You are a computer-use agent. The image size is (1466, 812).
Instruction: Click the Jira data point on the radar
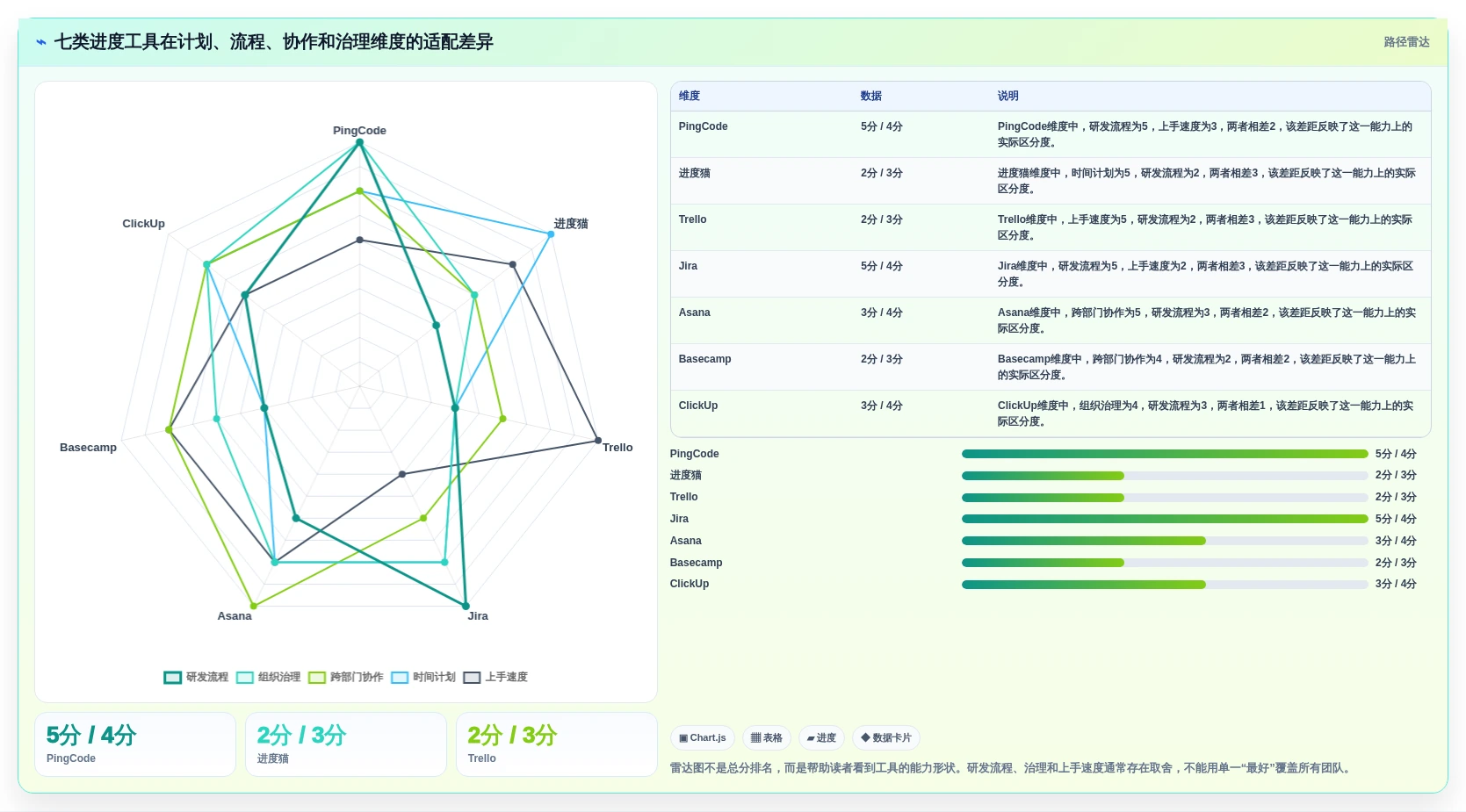466,607
